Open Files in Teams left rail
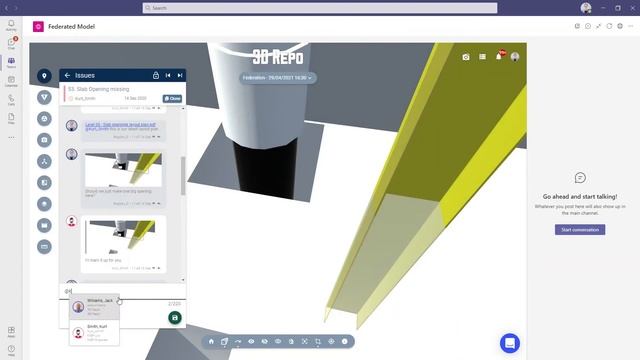The height and width of the screenshot is (360, 640). coord(11,118)
